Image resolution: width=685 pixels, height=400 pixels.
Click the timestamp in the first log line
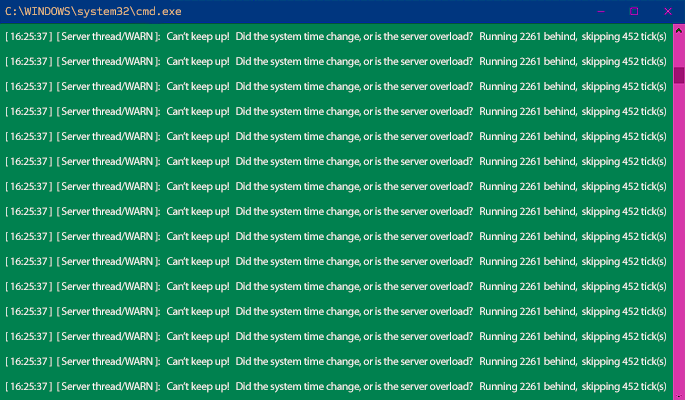tap(28, 36)
